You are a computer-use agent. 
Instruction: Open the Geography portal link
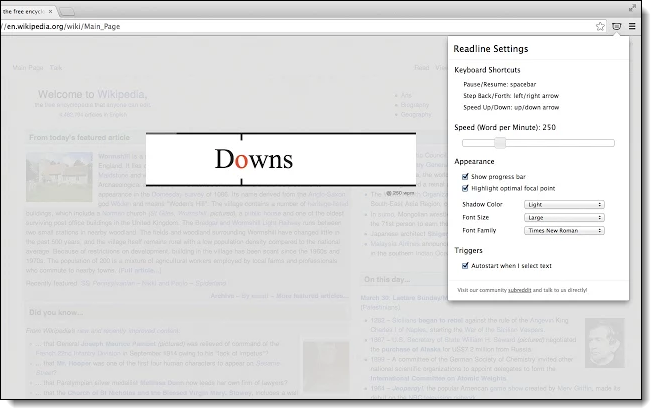[416, 114]
